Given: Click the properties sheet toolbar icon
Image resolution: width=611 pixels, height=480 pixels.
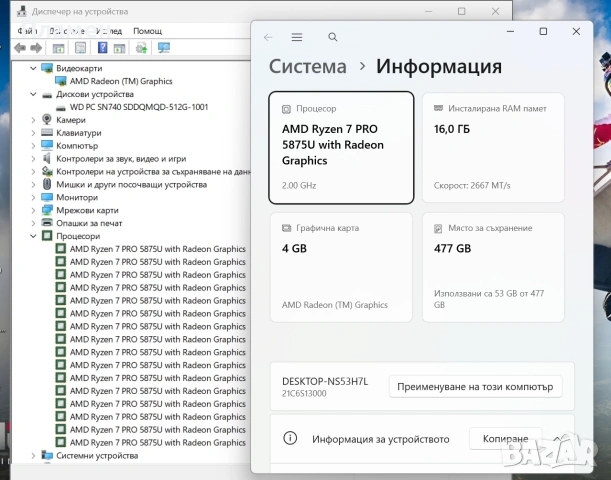Looking at the screenshot, I should (x=80, y=48).
